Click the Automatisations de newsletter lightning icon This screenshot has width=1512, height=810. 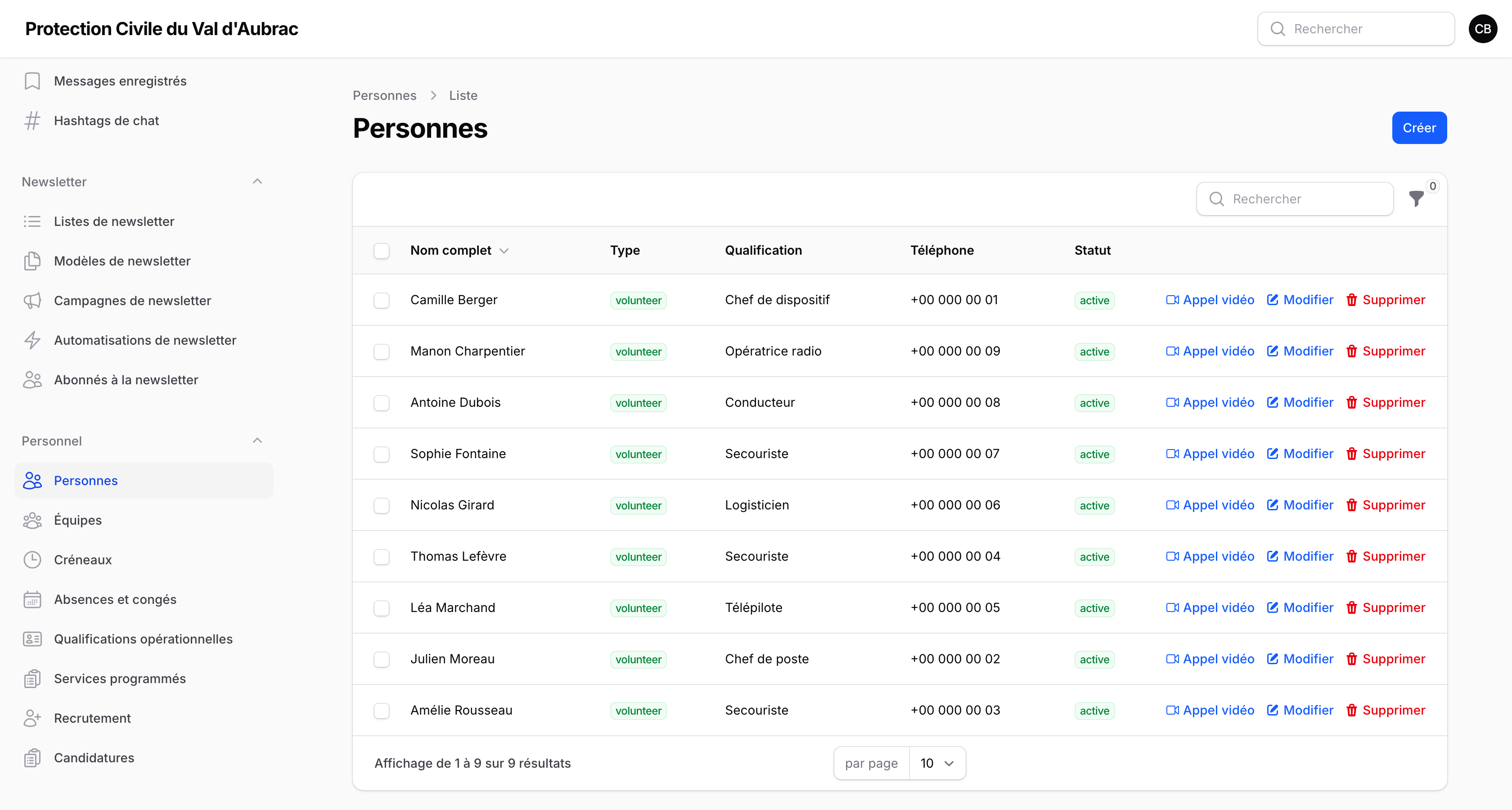click(x=32, y=341)
